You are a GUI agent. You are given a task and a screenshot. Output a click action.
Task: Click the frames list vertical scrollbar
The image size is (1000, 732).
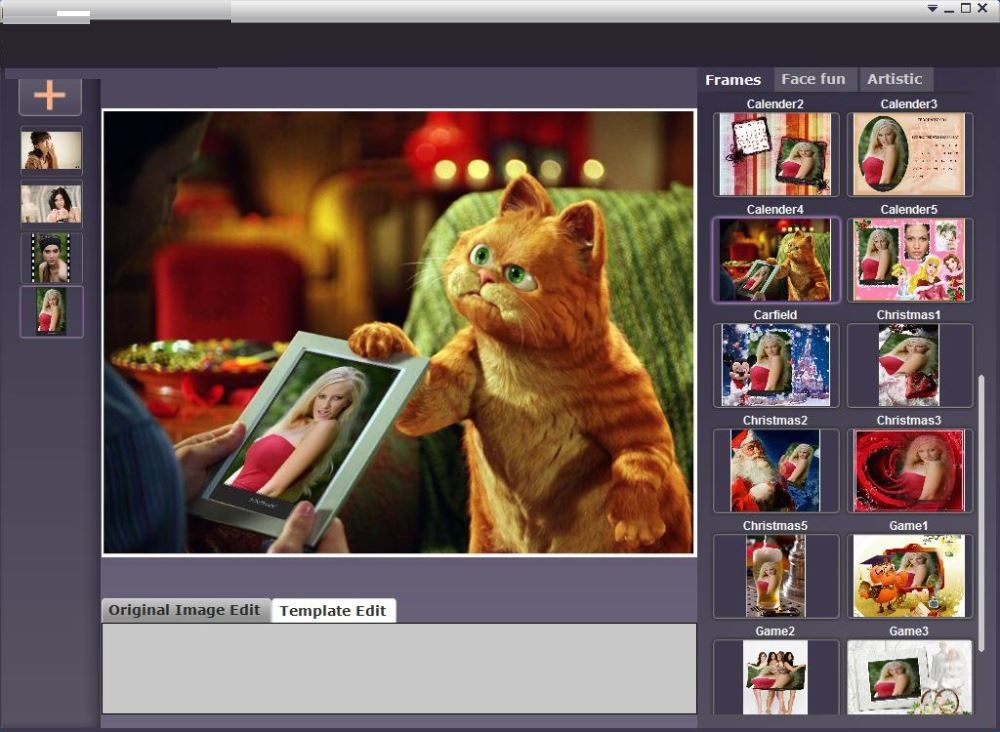[x=981, y=513]
